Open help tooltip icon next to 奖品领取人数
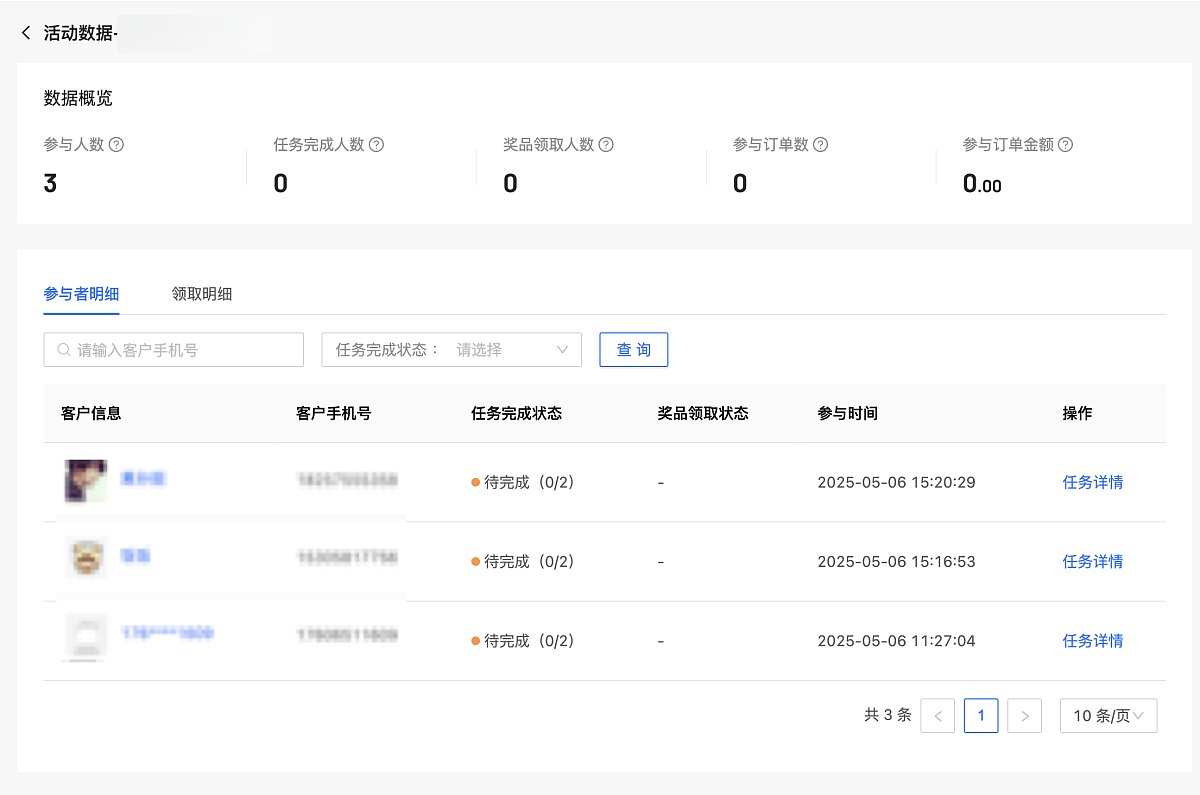Image resolution: width=1200 pixels, height=795 pixels. click(x=606, y=144)
